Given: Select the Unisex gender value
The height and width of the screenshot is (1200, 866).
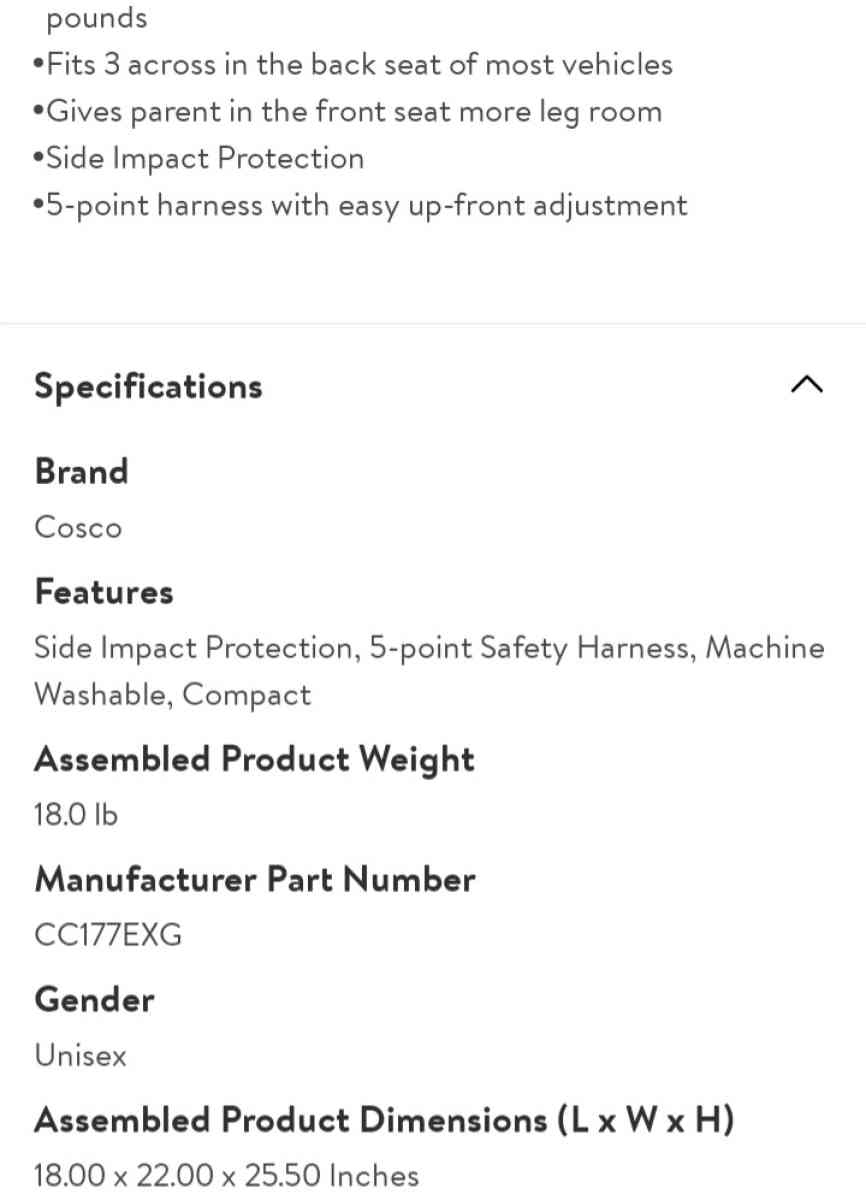Looking at the screenshot, I should [80, 1055].
